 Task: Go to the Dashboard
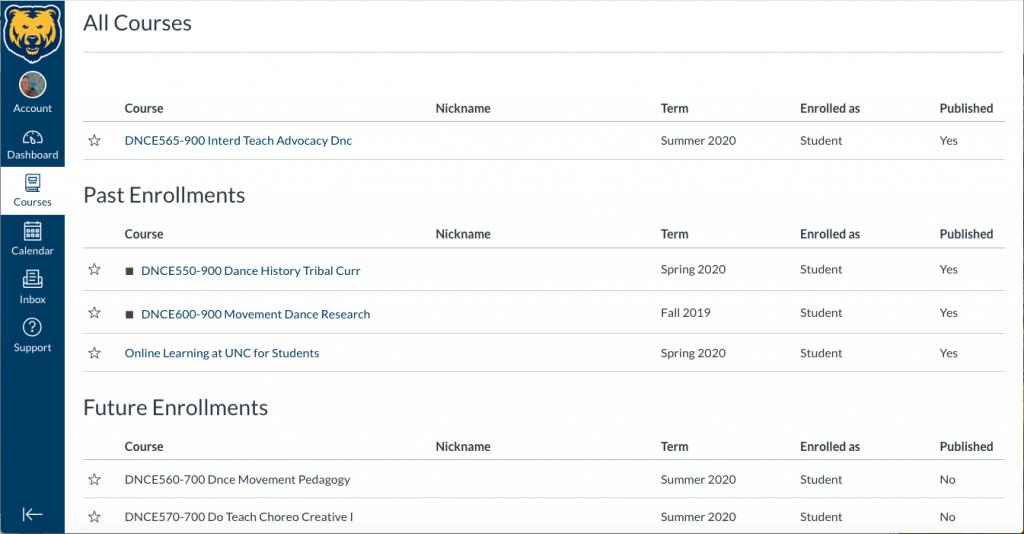(33, 145)
